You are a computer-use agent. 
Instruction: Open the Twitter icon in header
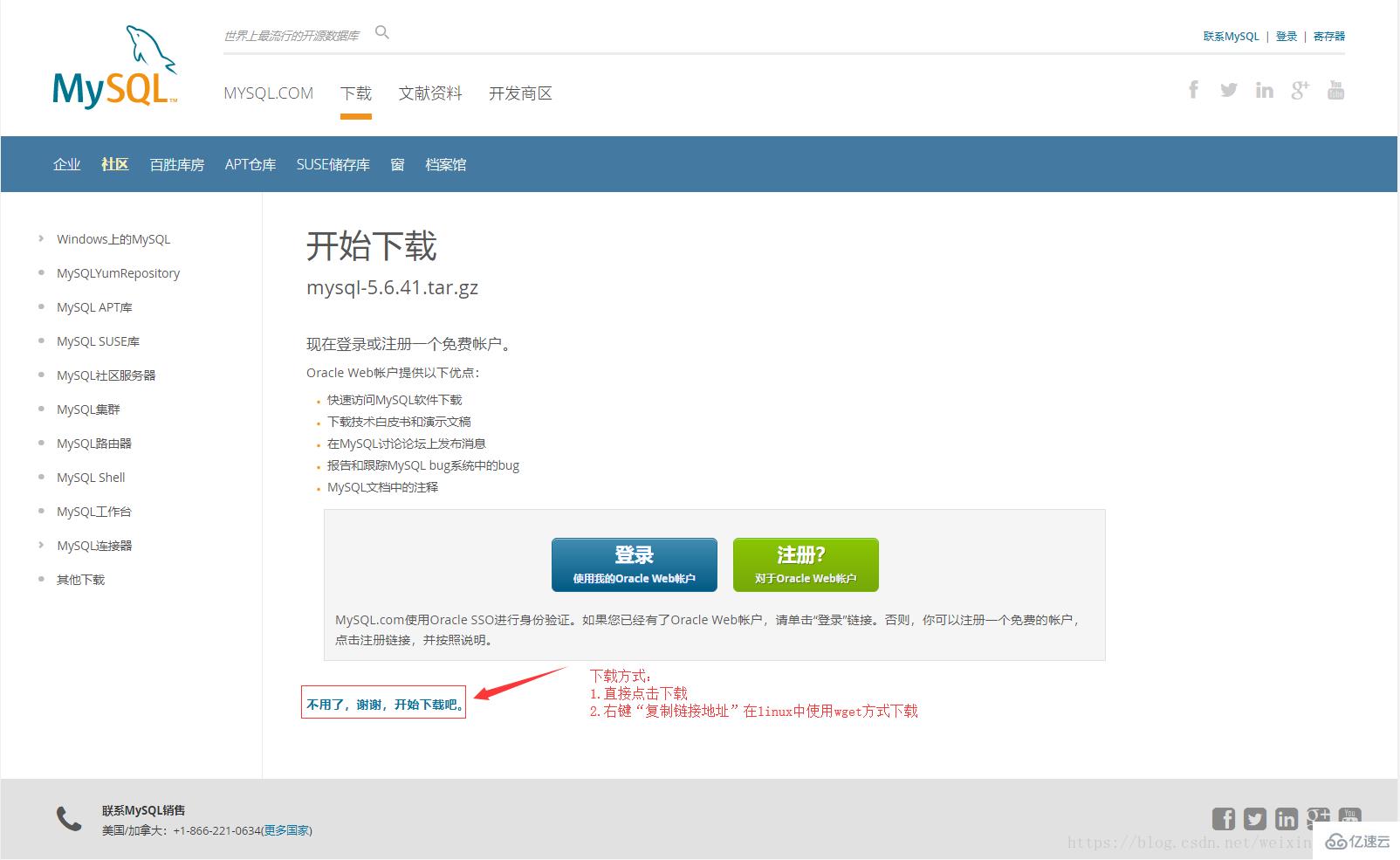coord(1229,89)
